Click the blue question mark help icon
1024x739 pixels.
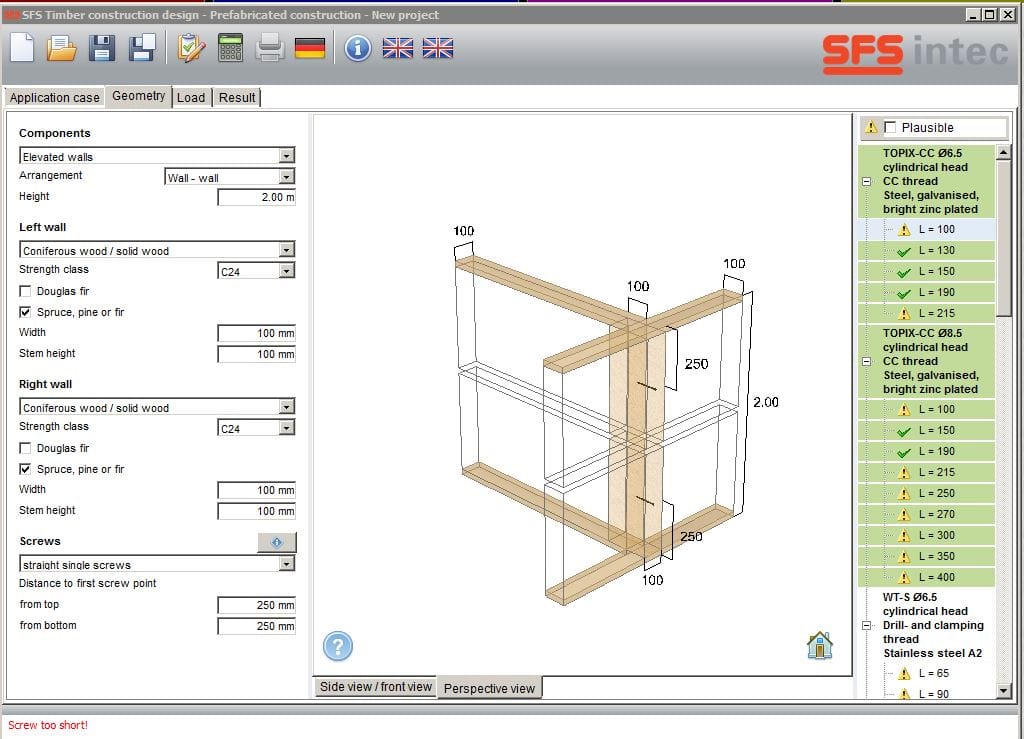click(x=338, y=645)
